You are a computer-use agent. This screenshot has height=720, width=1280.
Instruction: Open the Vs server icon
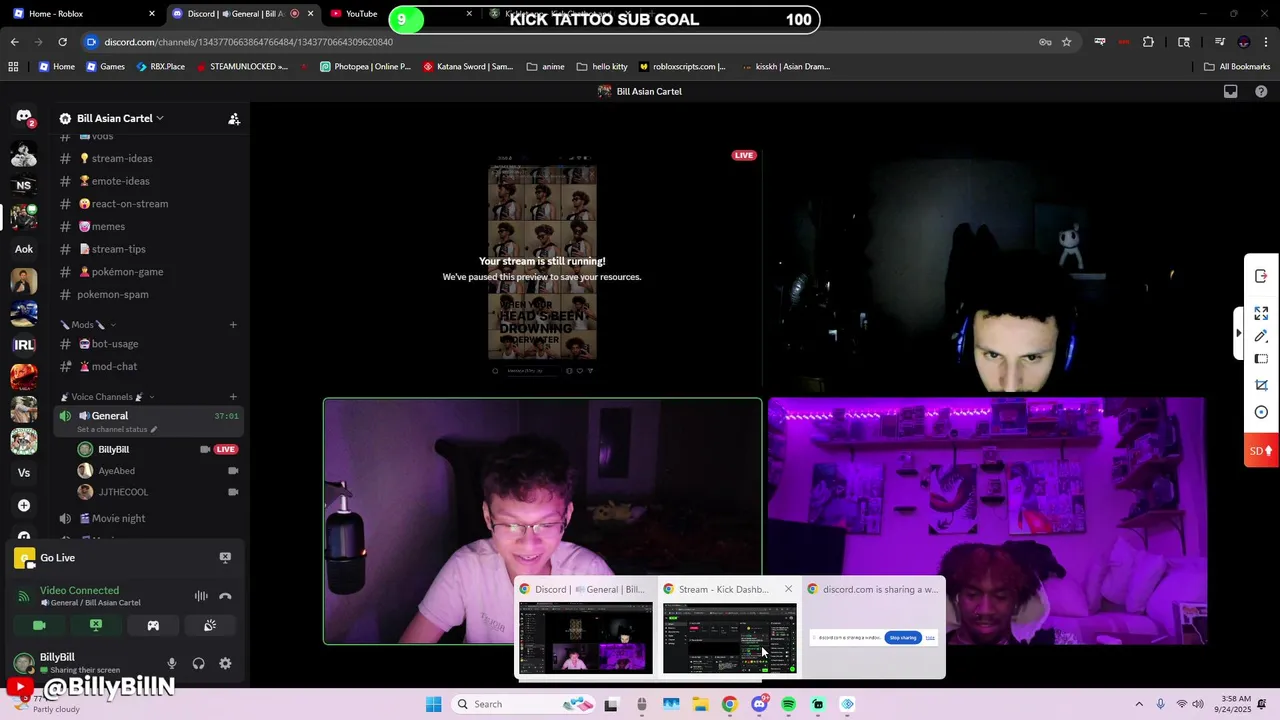coord(24,473)
